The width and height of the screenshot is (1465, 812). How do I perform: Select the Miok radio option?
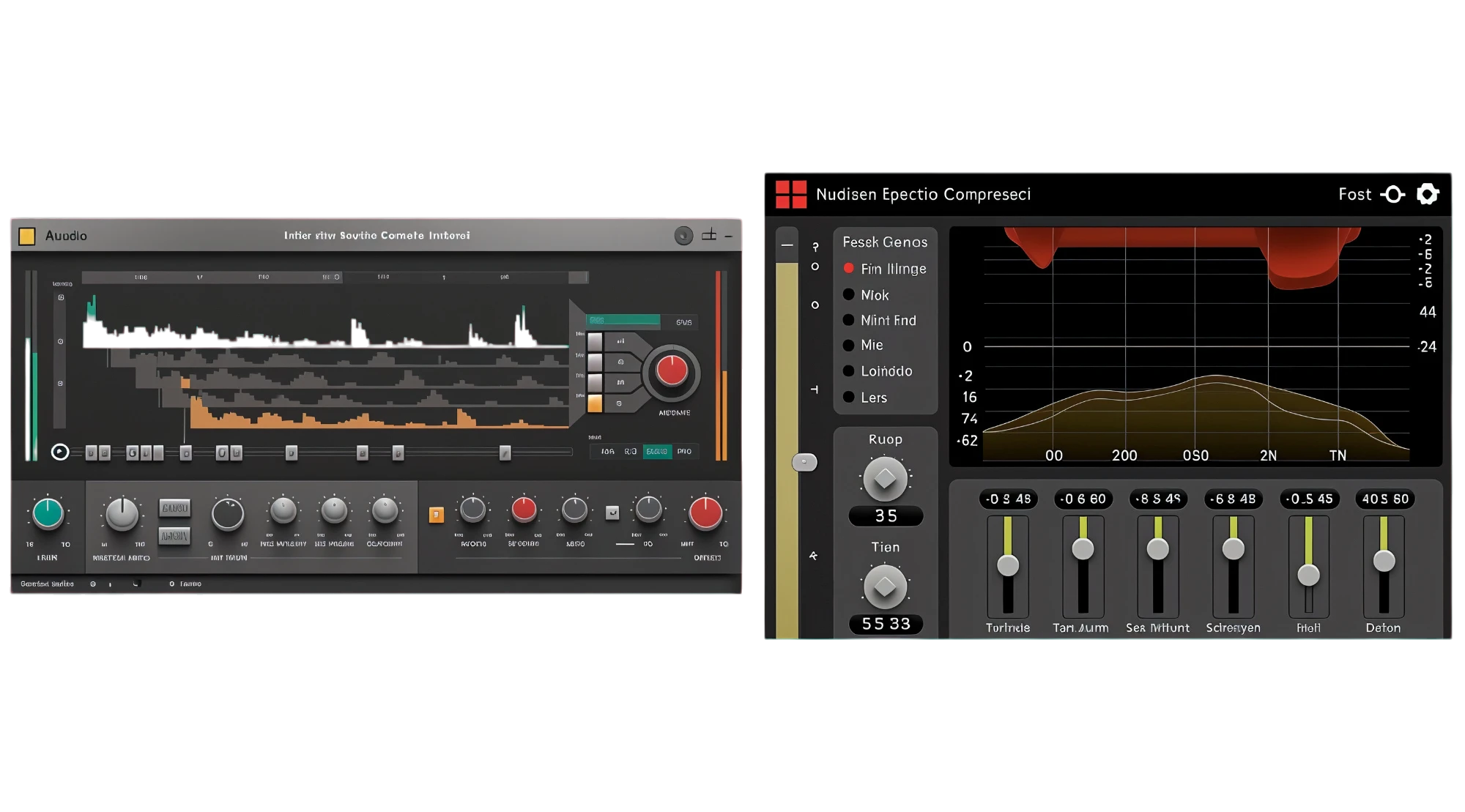(x=866, y=295)
